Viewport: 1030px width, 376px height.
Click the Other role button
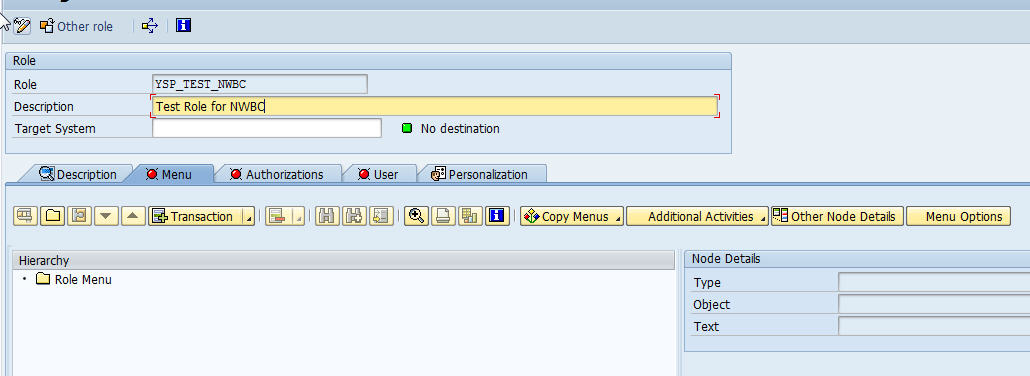tap(76, 26)
